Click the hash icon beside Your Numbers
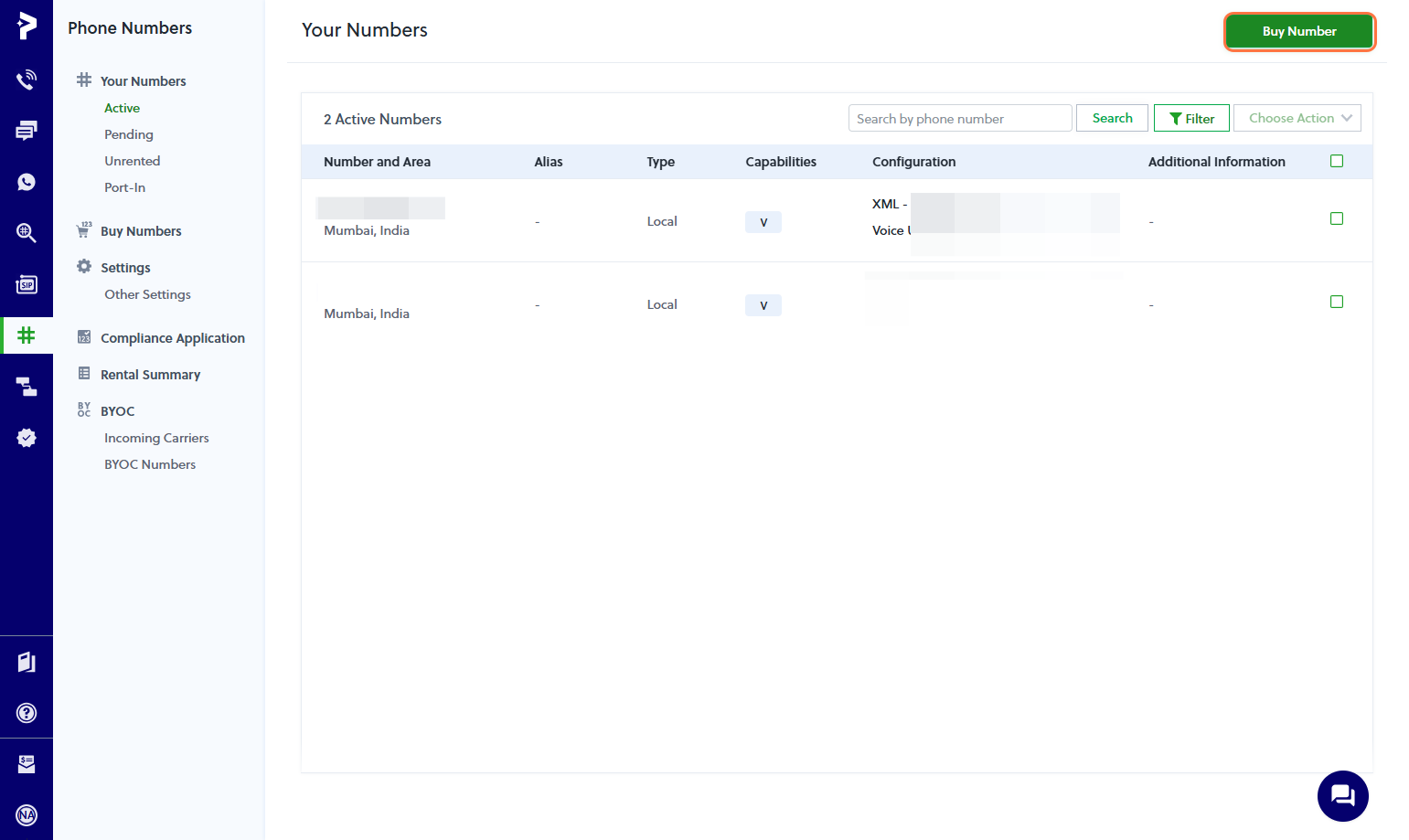Viewport: 1409px width, 840px height. pyautogui.click(x=84, y=80)
